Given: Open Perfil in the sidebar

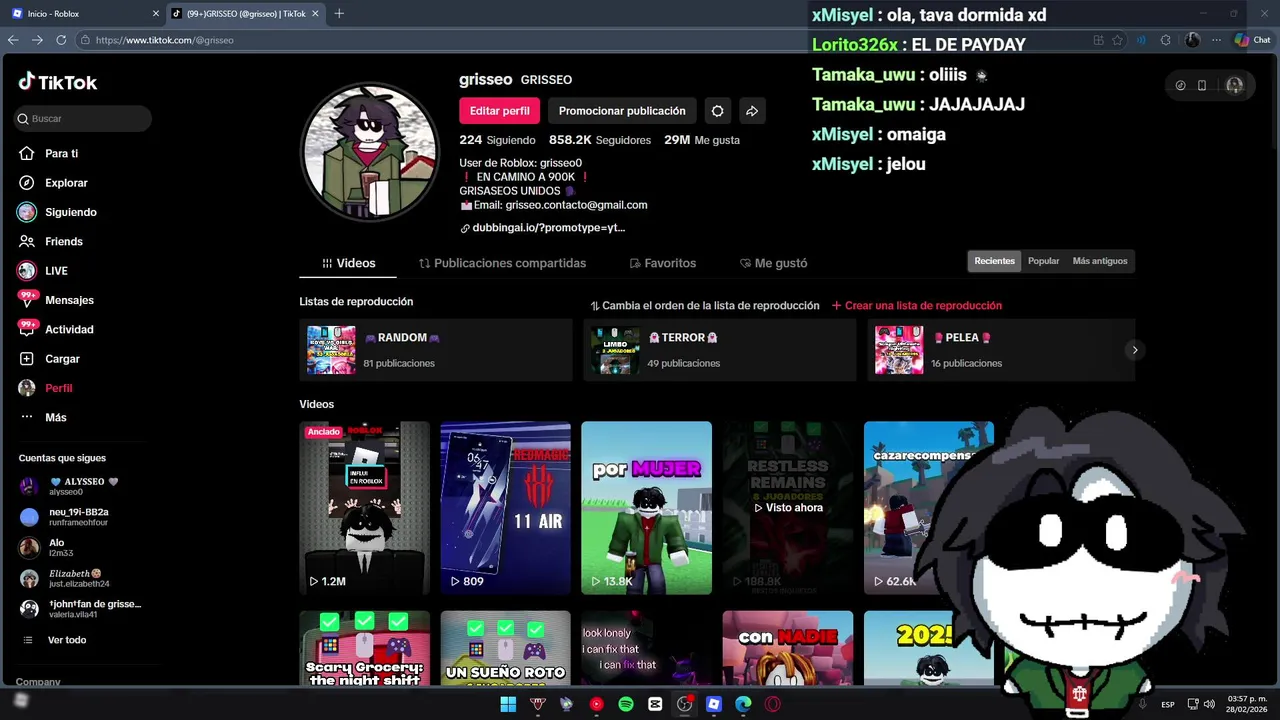Looking at the screenshot, I should coord(46,388).
